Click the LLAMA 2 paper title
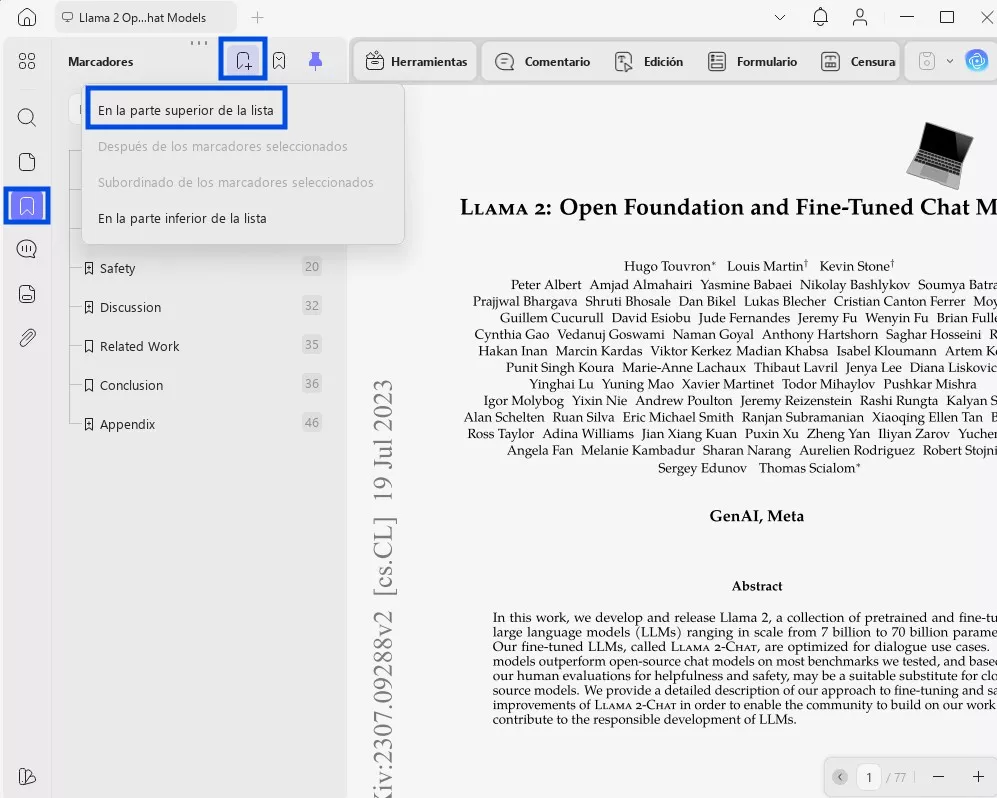Image resolution: width=997 pixels, height=798 pixels. [728, 207]
